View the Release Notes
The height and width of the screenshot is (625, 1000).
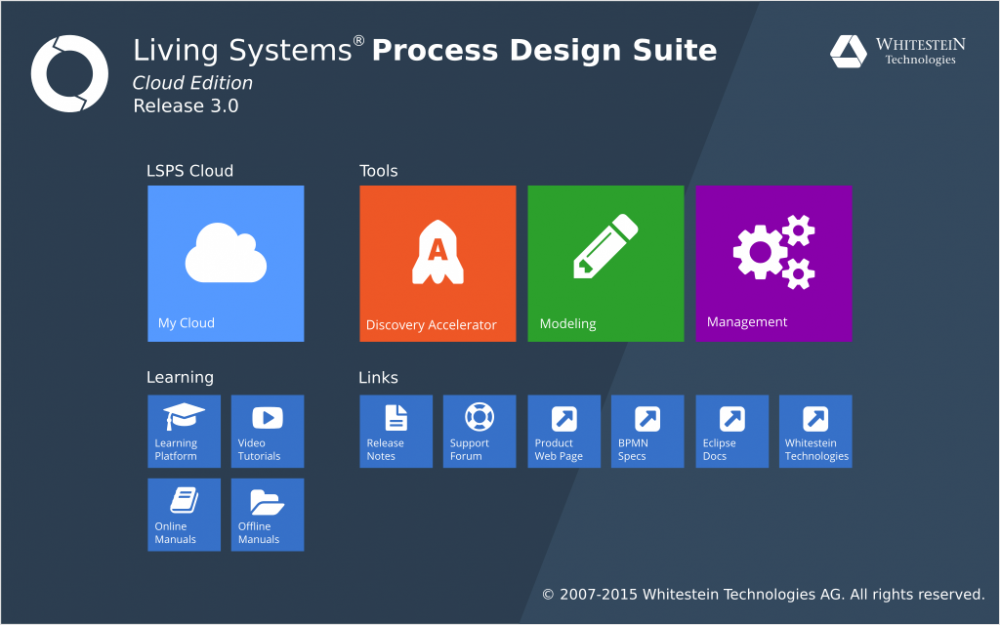(396, 431)
